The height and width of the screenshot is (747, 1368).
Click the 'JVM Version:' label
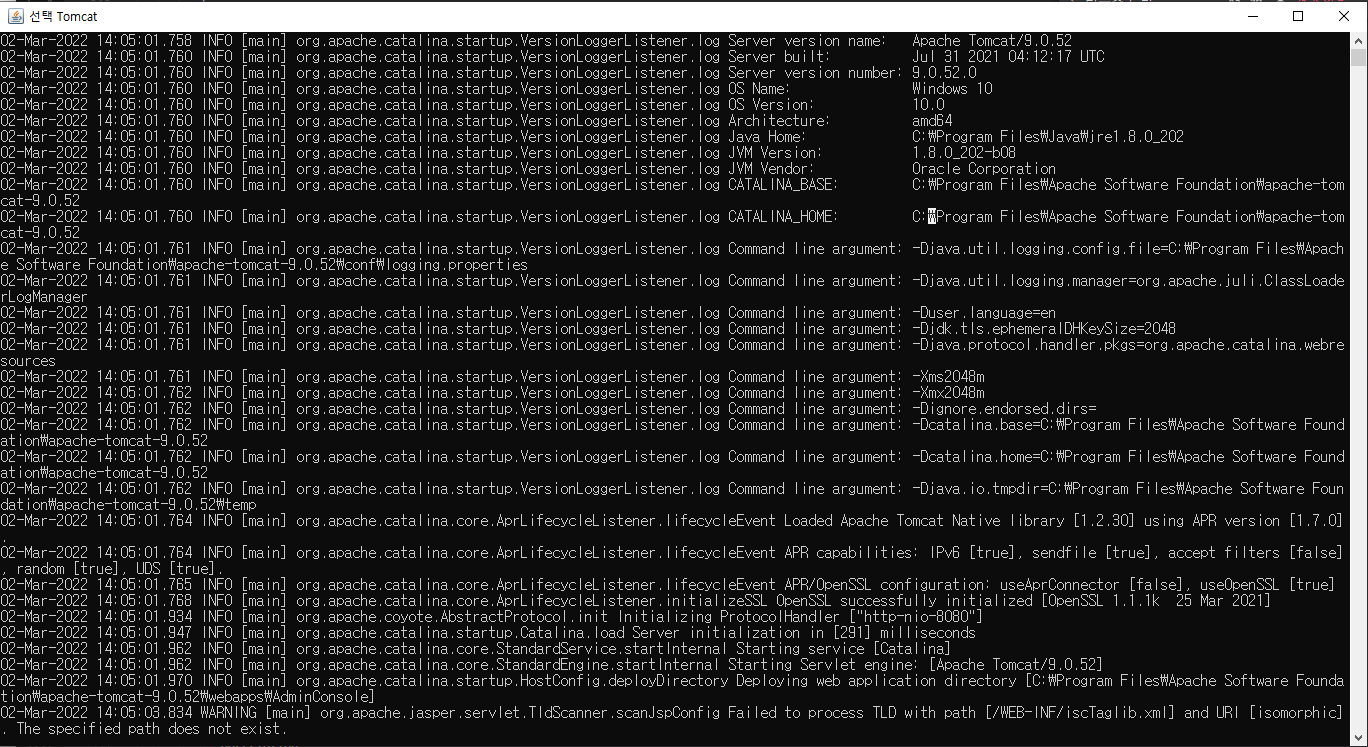(775, 153)
